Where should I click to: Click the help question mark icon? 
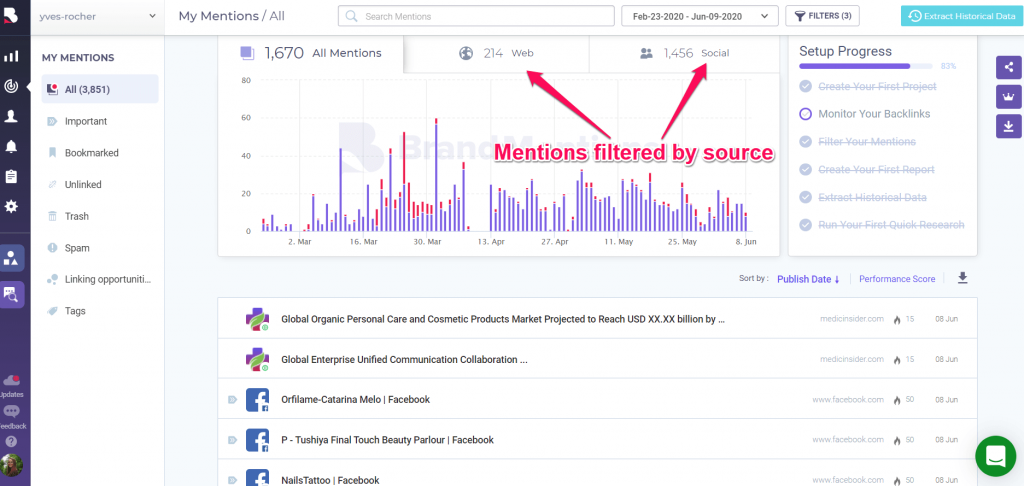point(11,441)
